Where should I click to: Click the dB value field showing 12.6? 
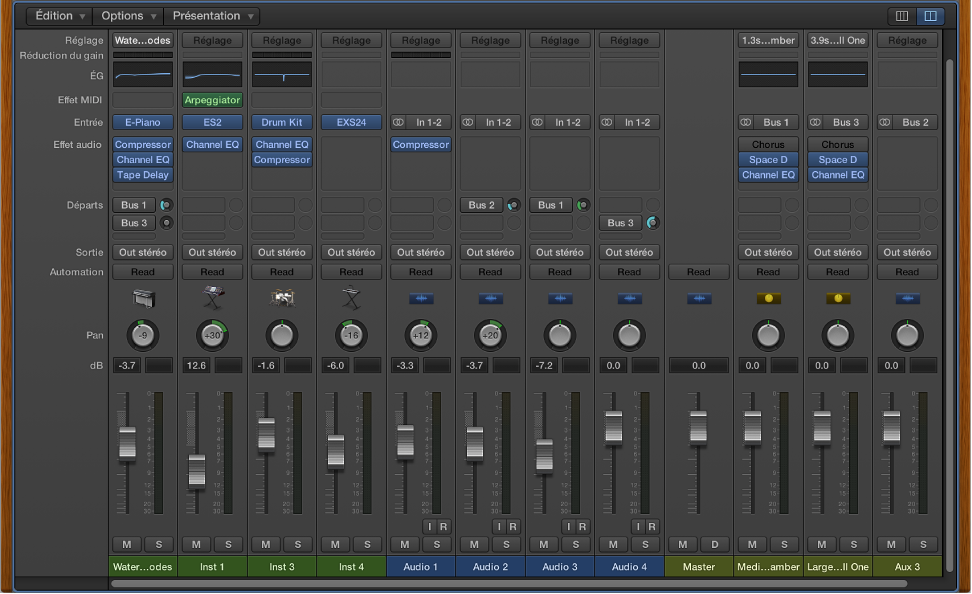coord(196,365)
